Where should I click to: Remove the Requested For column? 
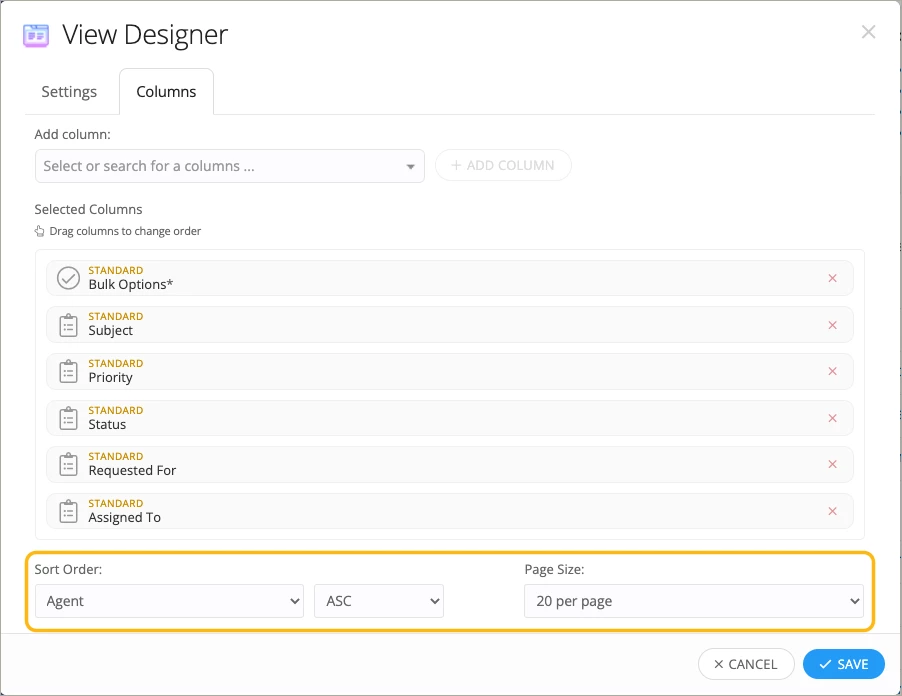(x=832, y=464)
